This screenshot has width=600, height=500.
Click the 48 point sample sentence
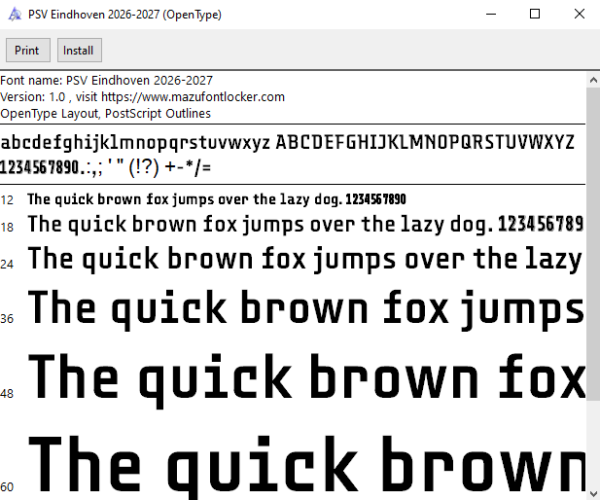pos(307,380)
